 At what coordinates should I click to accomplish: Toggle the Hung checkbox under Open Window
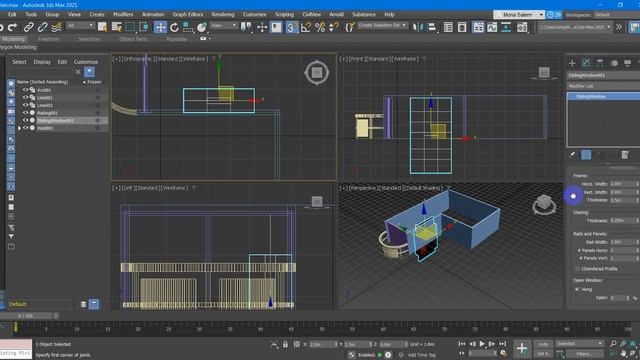pyautogui.click(x=577, y=289)
